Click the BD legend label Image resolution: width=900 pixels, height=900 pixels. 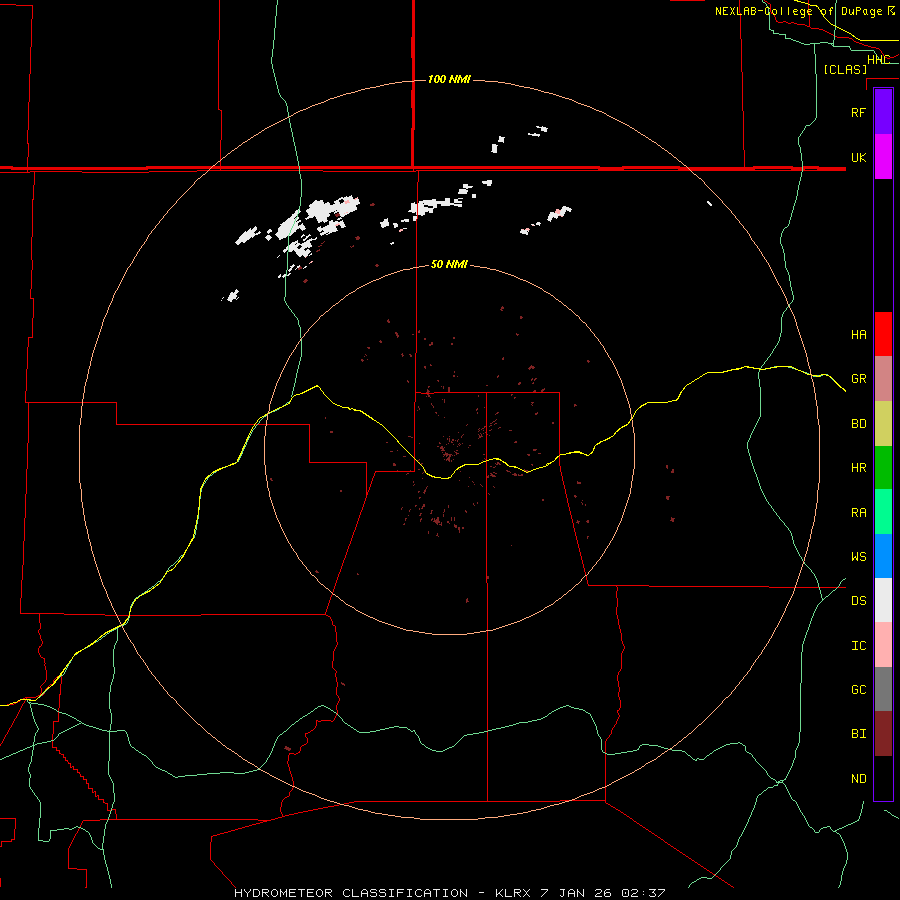pos(858,424)
